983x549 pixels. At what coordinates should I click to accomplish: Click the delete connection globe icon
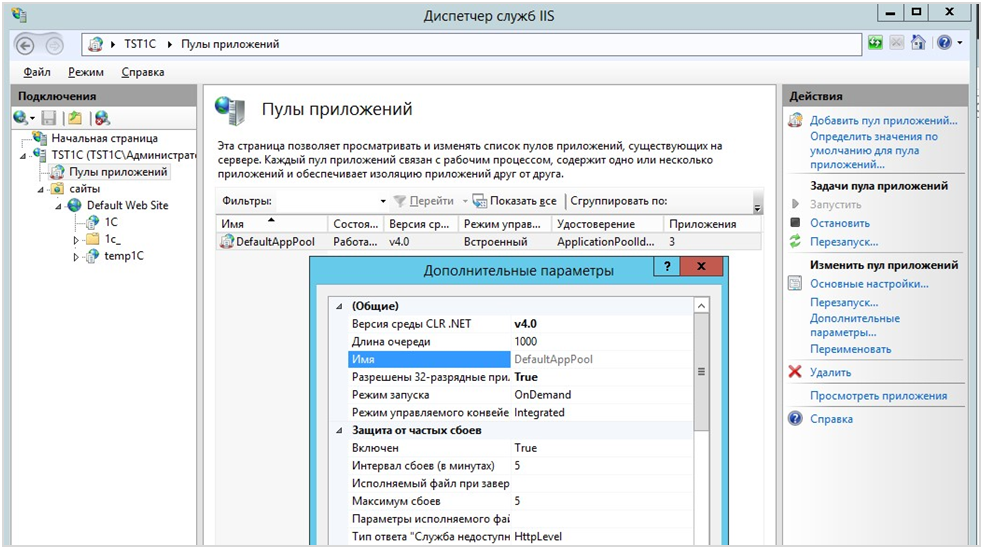[100, 118]
